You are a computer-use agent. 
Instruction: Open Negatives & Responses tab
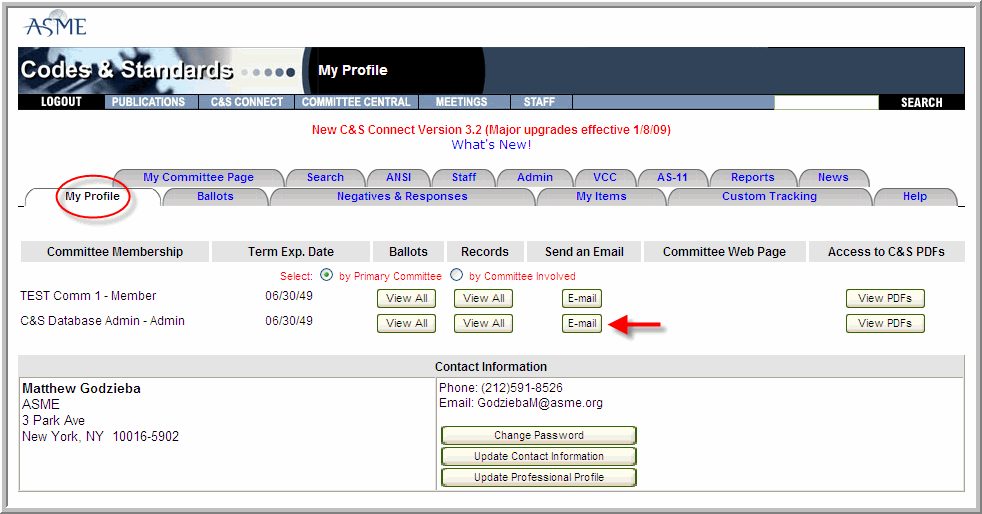click(x=402, y=196)
